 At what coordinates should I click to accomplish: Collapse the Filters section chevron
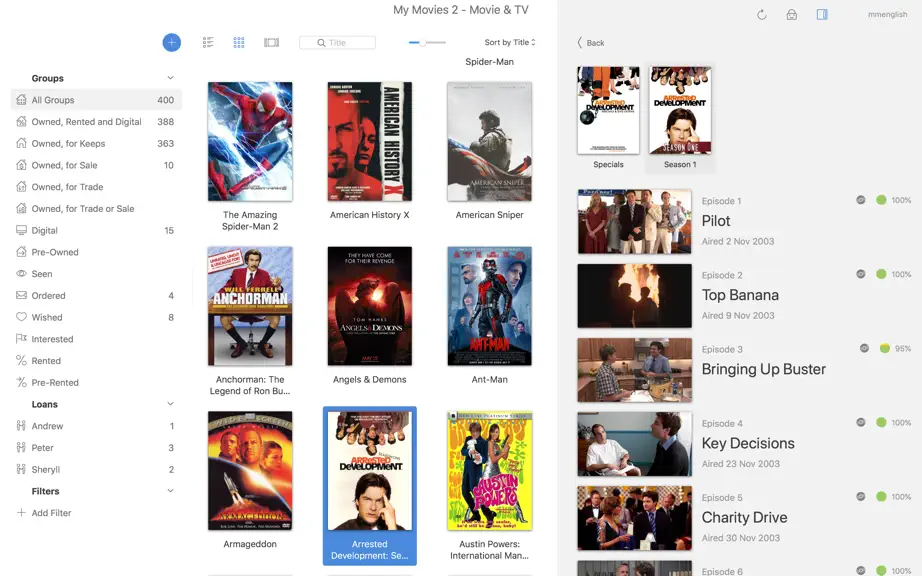[170, 491]
